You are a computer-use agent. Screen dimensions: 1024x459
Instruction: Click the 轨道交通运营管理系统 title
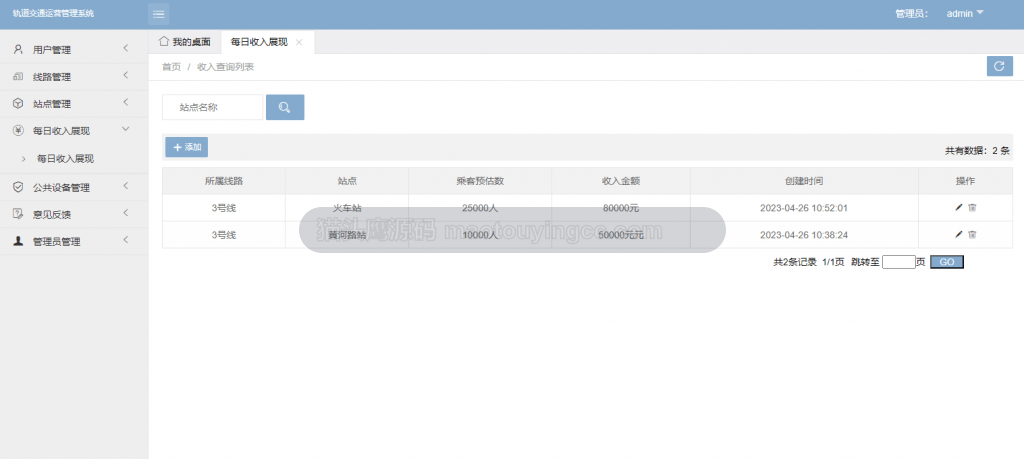point(54,14)
